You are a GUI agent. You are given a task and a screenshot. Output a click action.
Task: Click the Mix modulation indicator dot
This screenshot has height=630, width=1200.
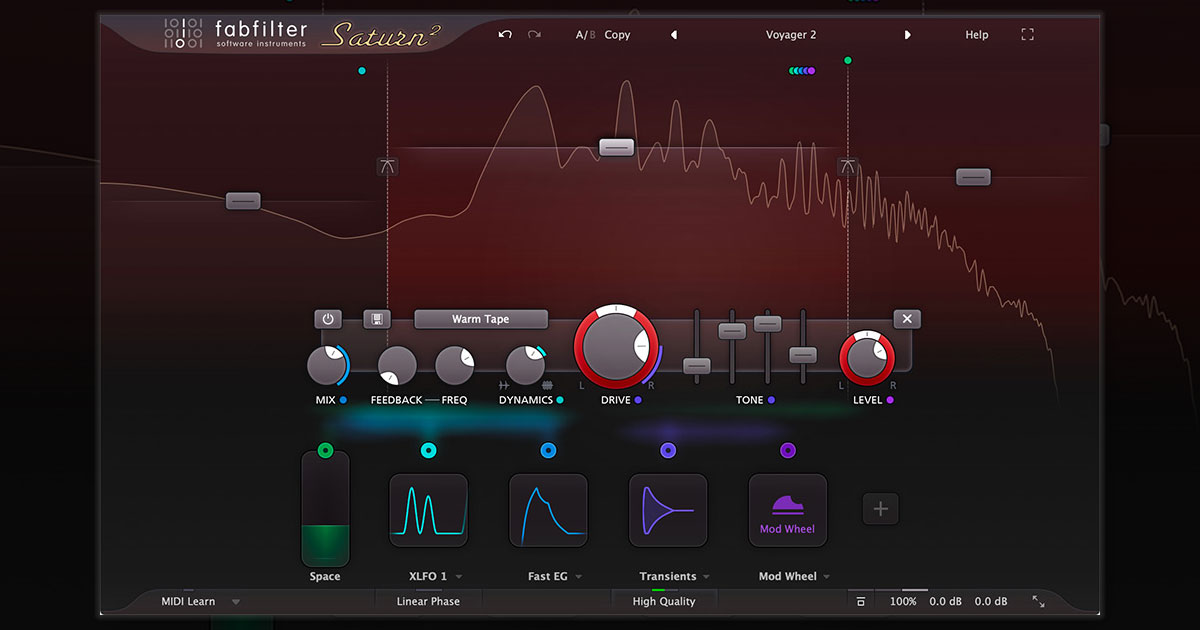(x=343, y=400)
